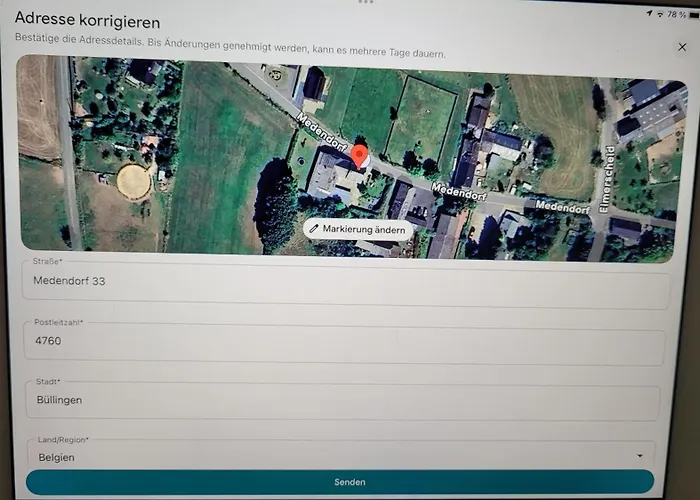Click the Adresse korrigieren heading
The width and height of the screenshot is (700, 500).
(x=88, y=20)
